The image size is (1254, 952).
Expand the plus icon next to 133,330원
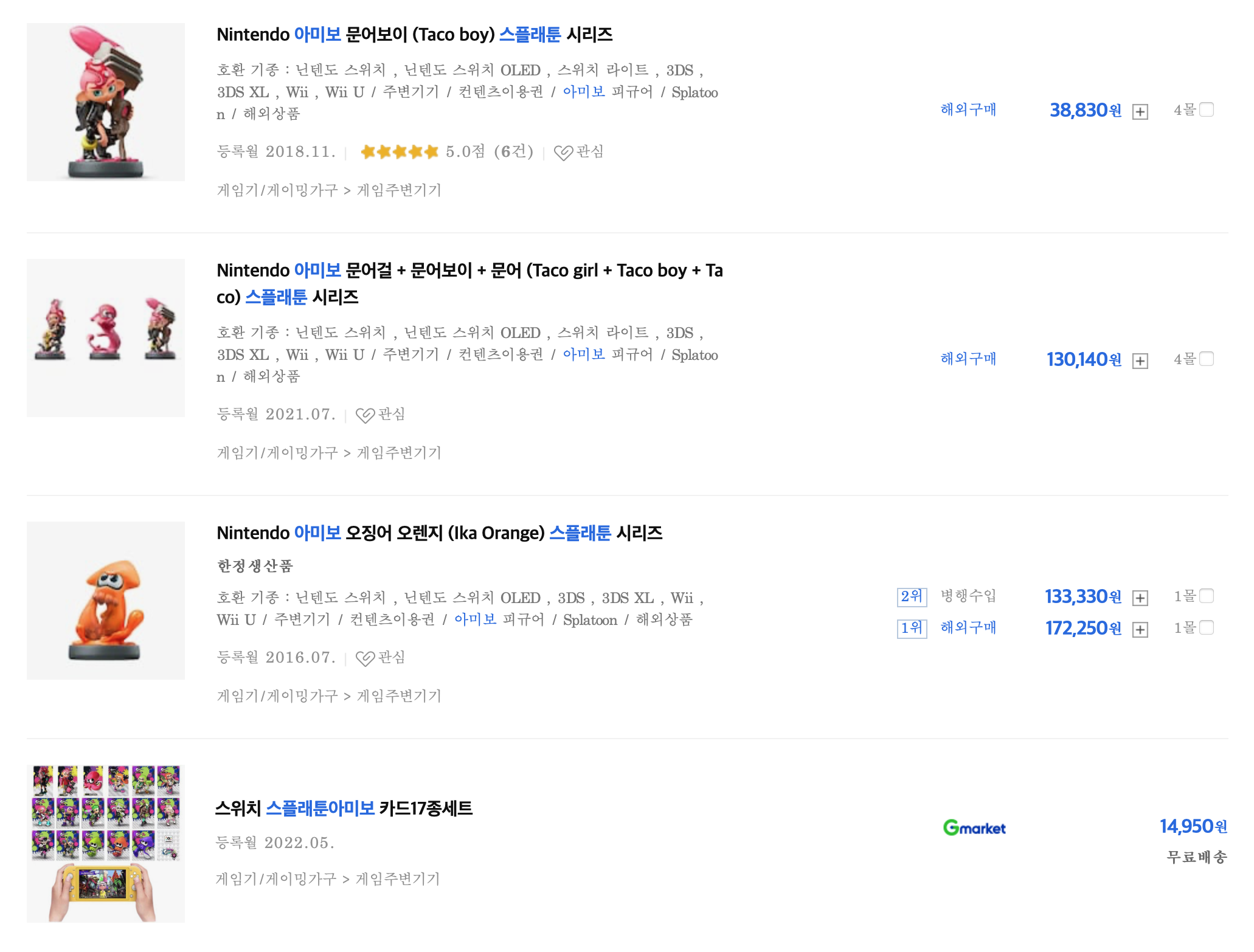click(1140, 598)
